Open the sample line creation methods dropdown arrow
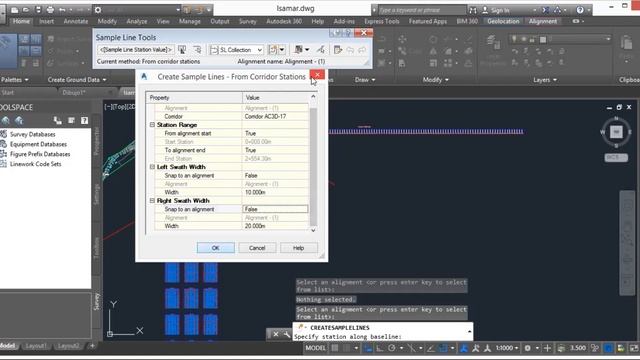640x360 pixels. [x=282, y=49]
